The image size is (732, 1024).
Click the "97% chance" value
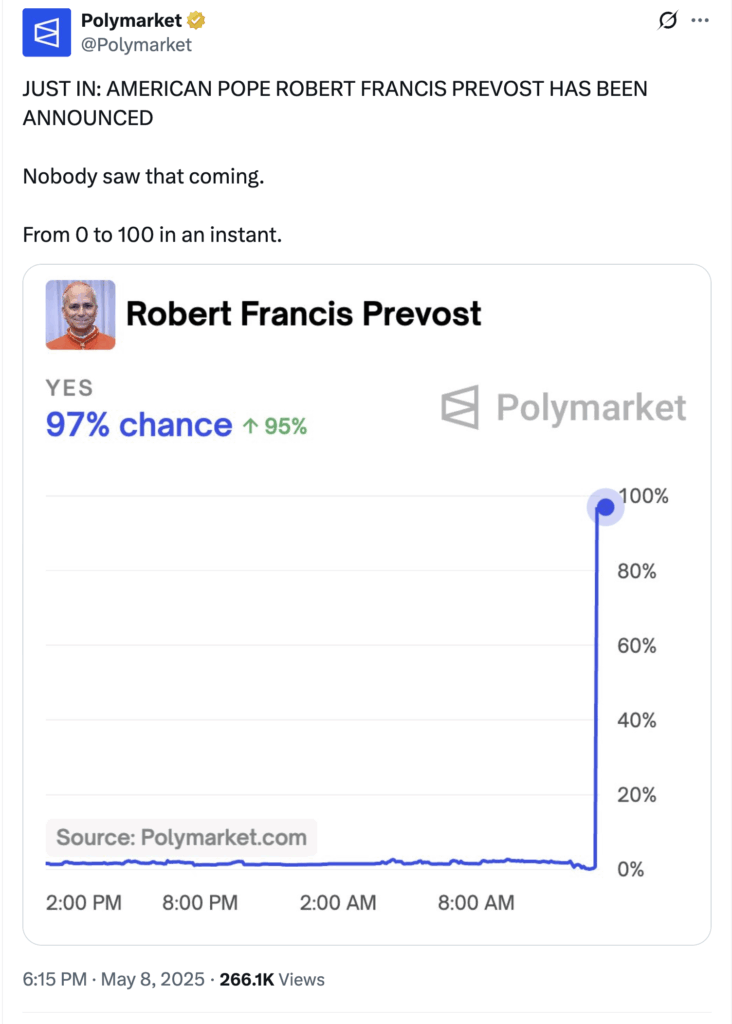tap(139, 425)
